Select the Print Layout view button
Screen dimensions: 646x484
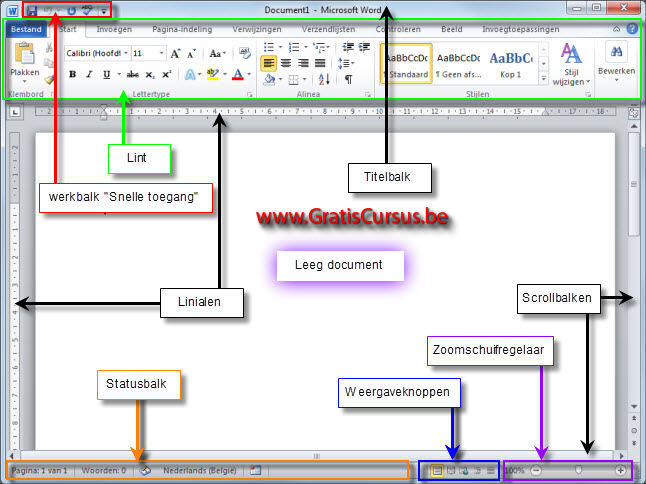pos(437,470)
